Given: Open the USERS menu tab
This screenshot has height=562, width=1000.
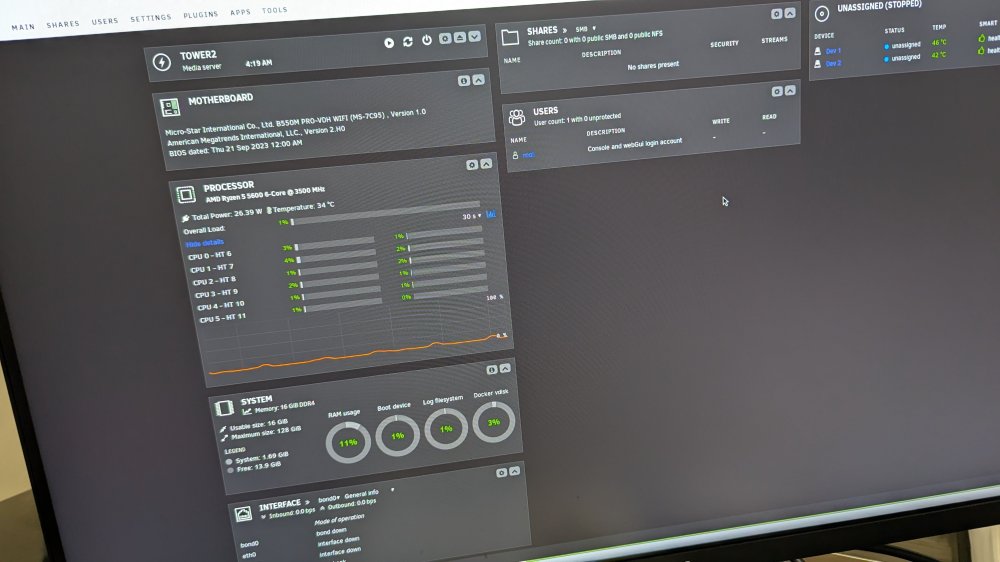Looking at the screenshot, I should (105, 21).
